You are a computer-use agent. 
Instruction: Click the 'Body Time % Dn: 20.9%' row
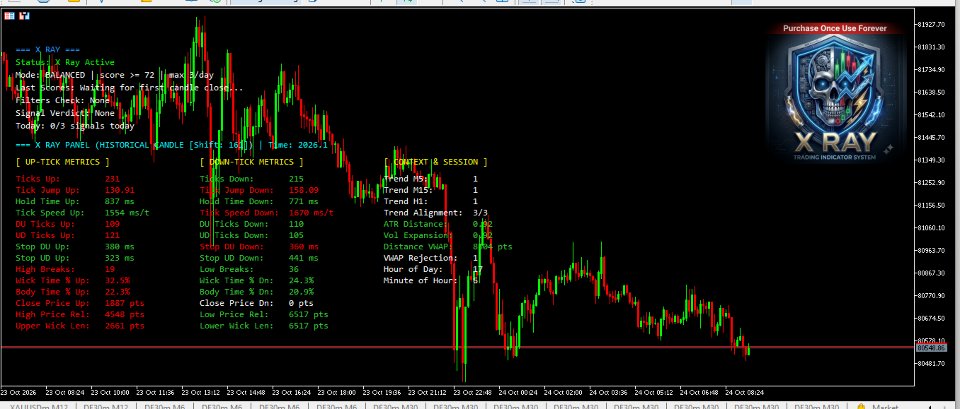(256, 292)
